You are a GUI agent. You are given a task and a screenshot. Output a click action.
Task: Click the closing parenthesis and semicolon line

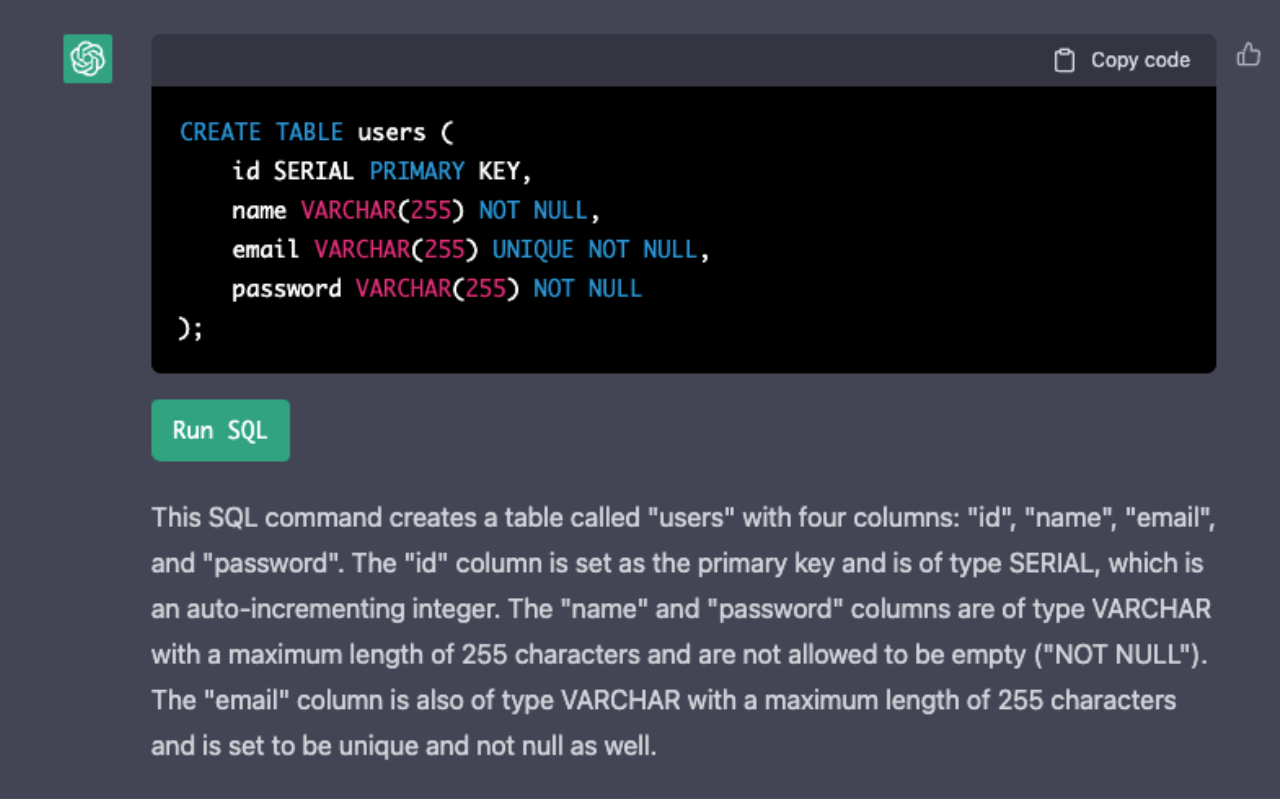click(190, 328)
